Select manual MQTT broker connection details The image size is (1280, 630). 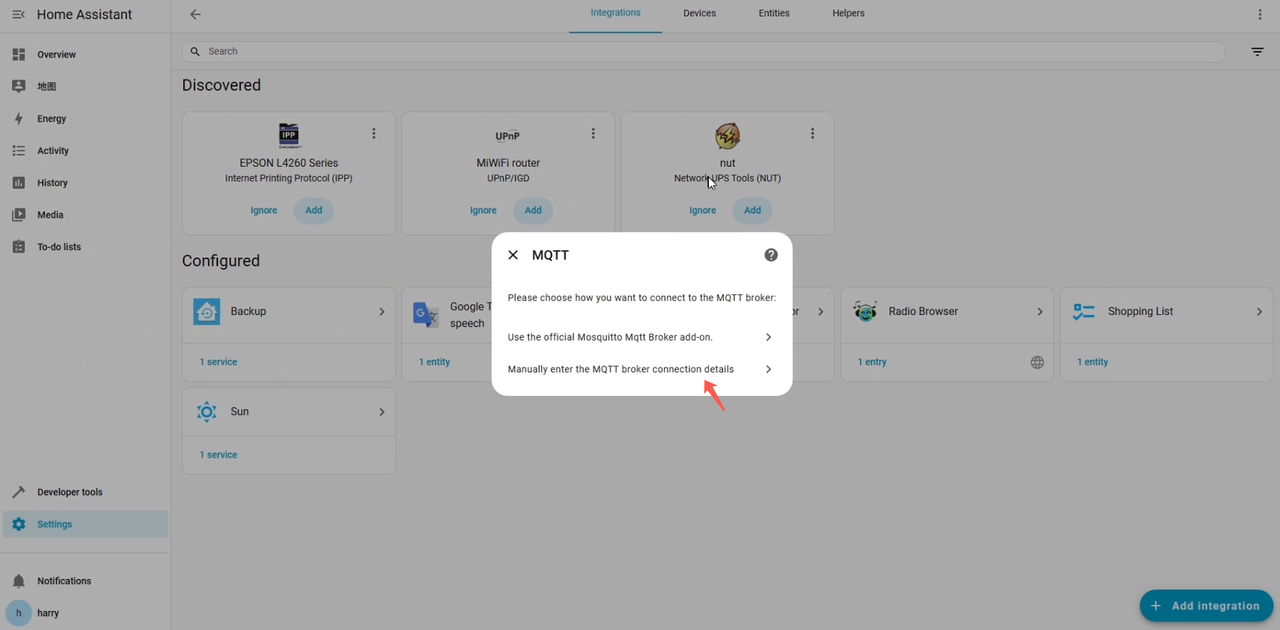pos(640,369)
